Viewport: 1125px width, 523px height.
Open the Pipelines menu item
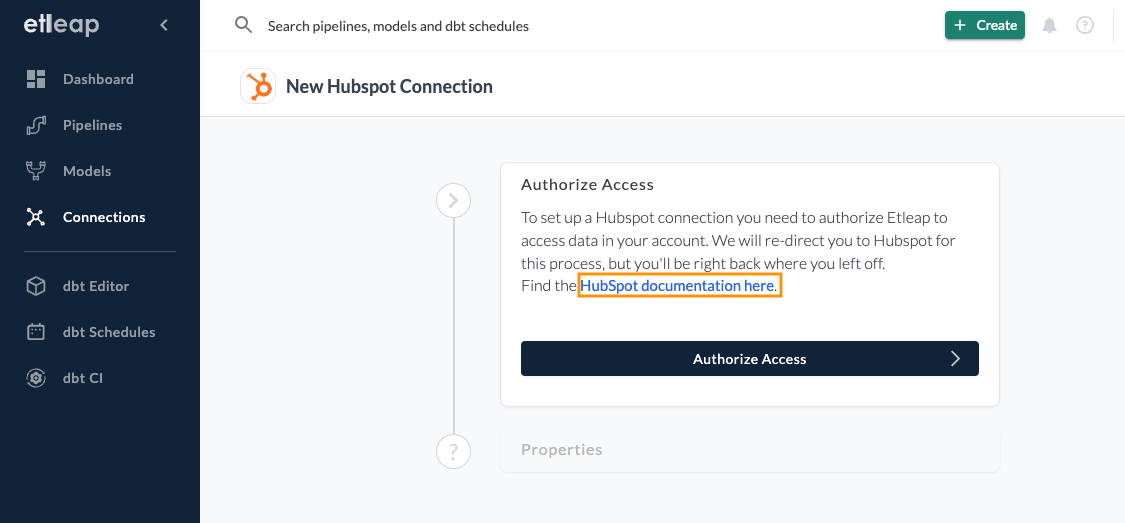(x=92, y=125)
